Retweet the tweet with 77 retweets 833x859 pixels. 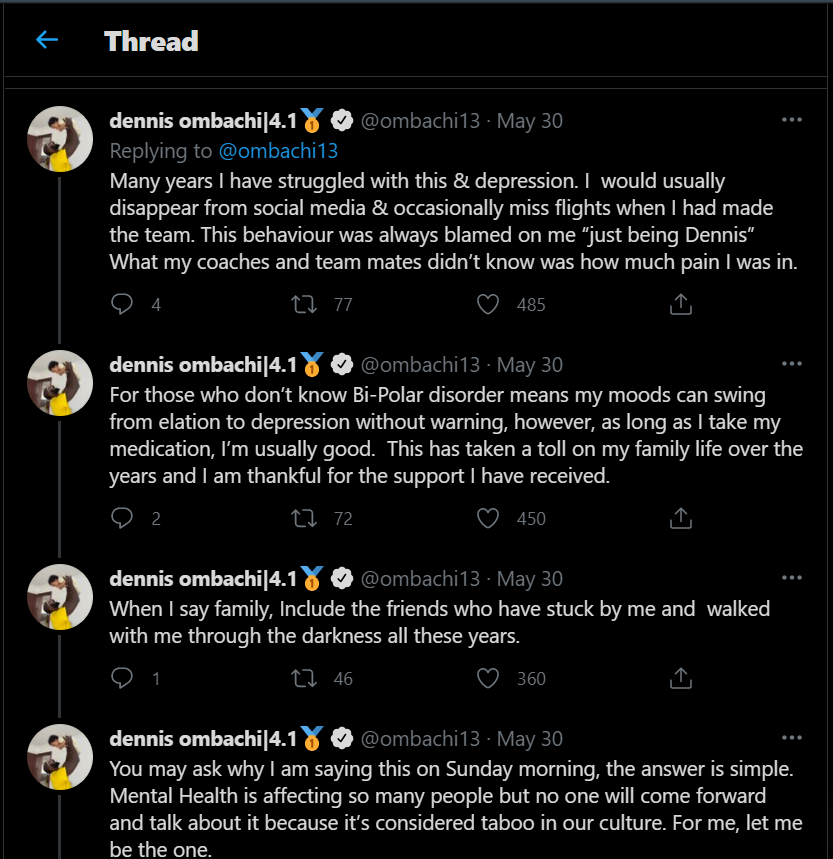tap(304, 304)
